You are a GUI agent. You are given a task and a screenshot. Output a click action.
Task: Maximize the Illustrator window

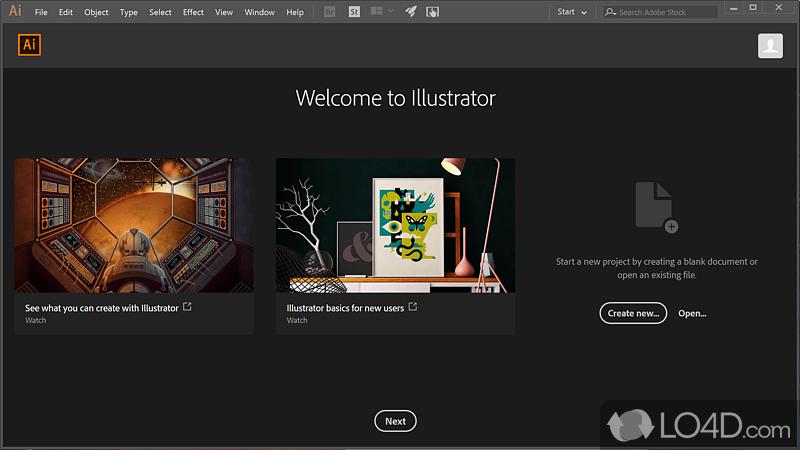tap(753, 8)
